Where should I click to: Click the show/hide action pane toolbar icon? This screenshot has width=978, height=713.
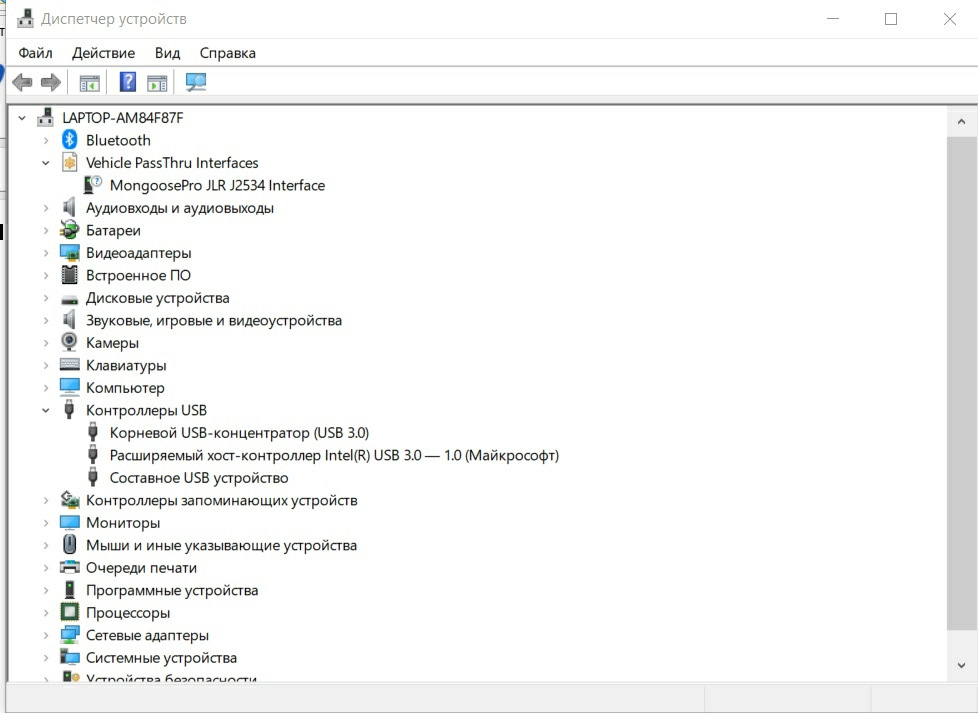pyautogui.click(x=157, y=82)
